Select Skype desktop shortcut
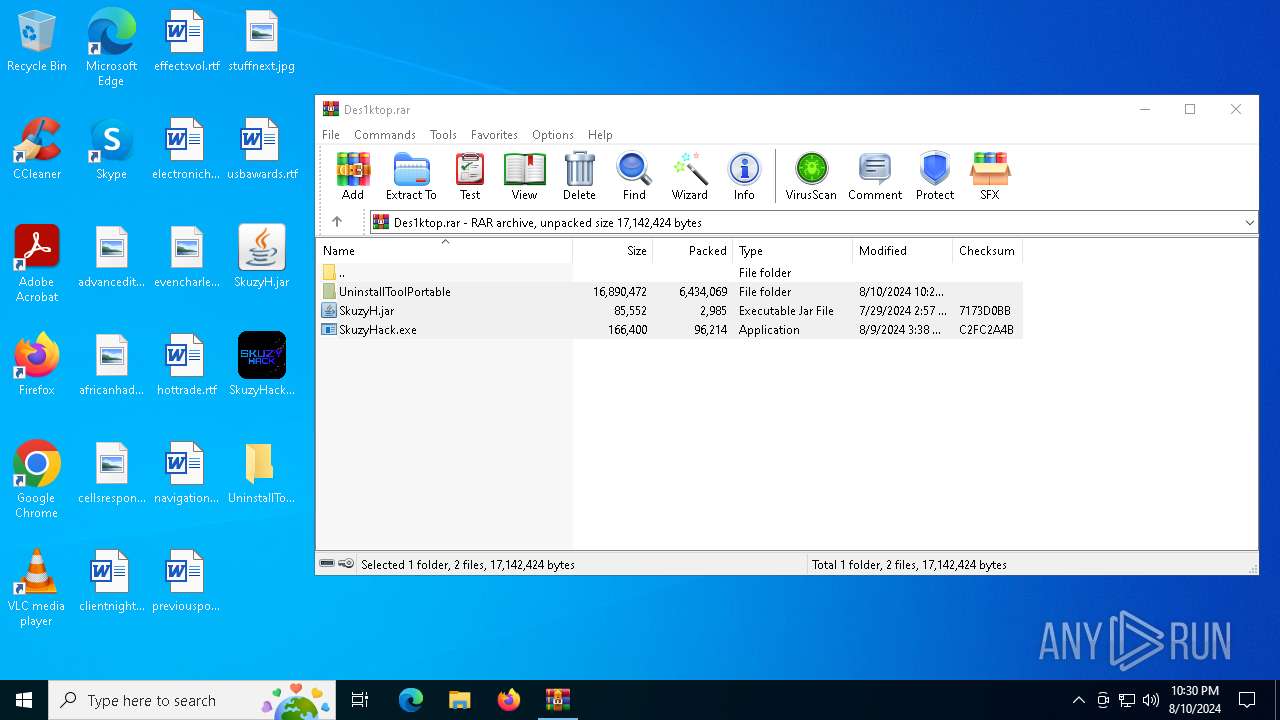 point(111,149)
